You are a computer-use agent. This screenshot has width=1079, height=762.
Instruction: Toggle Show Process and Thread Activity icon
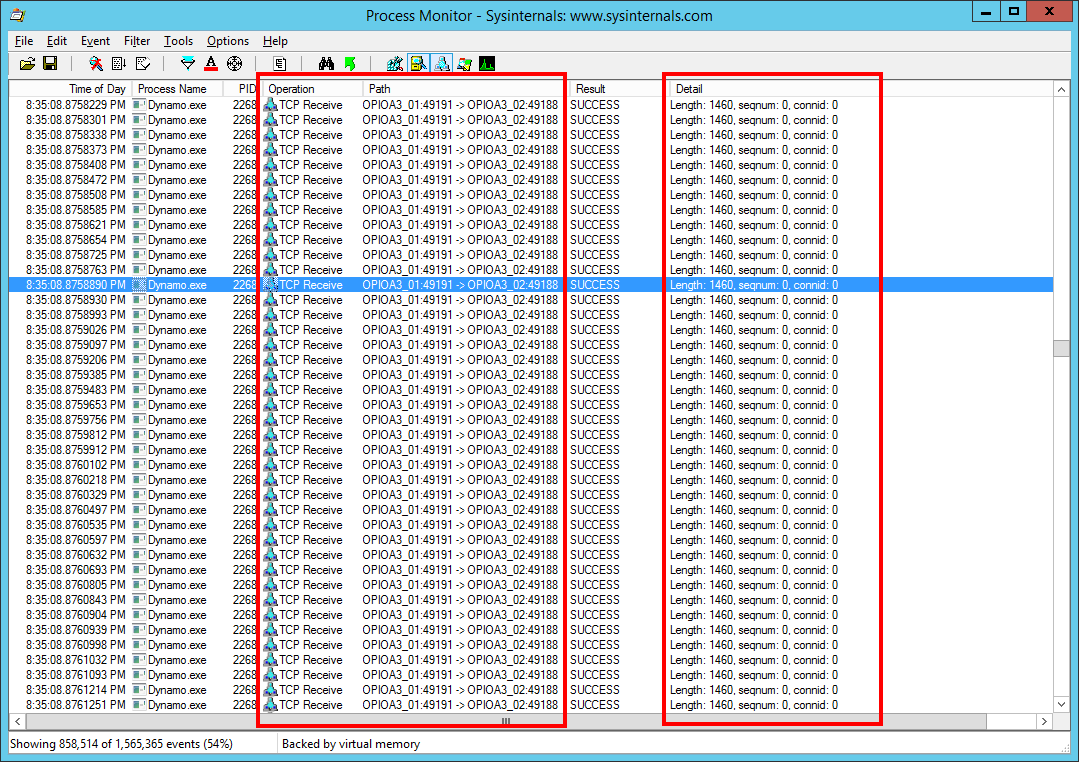tap(464, 64)
